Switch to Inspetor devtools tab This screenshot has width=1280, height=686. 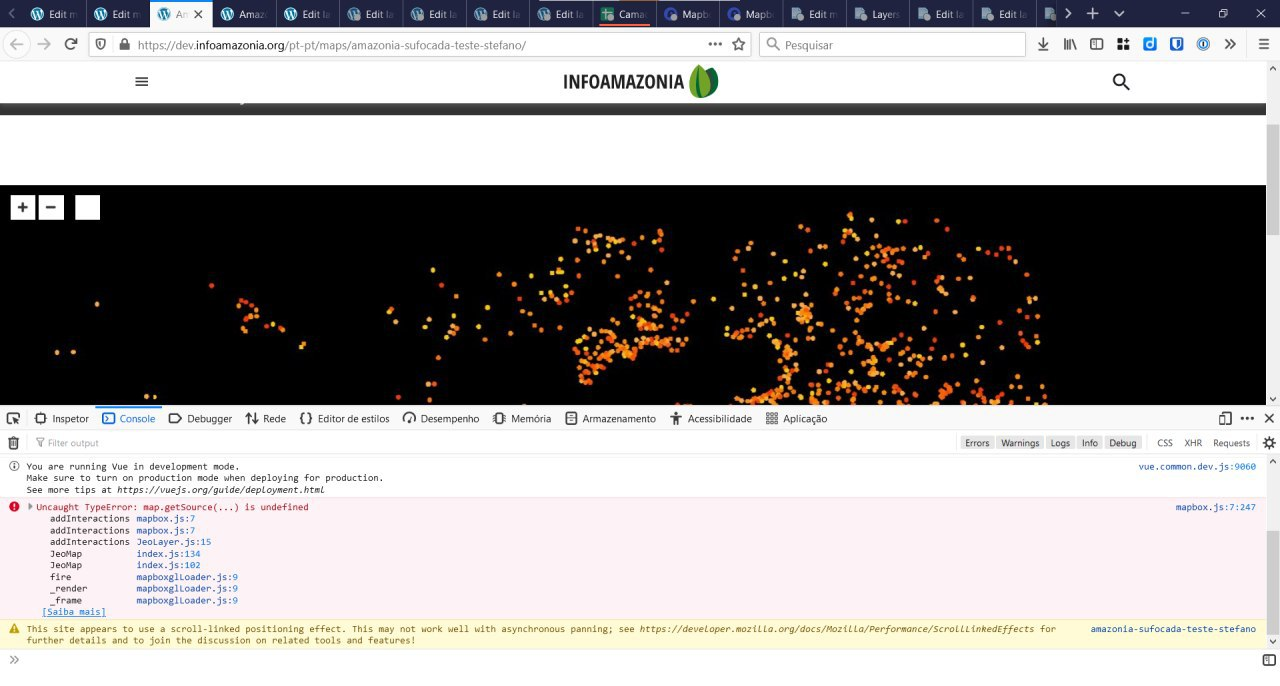coord(62,418)
